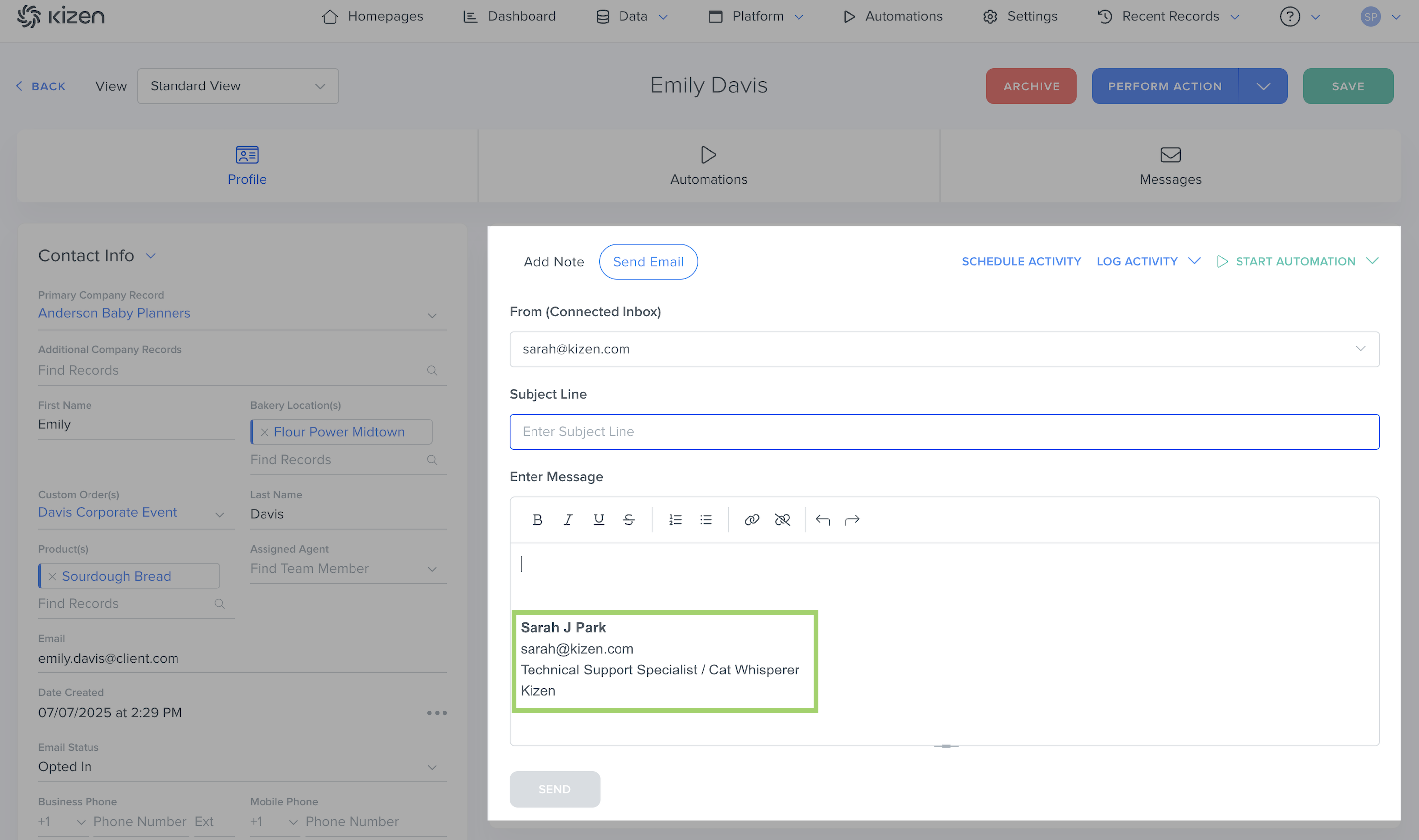Remove Flour Power Midtown bakery location
The image size is (1419, 840).
(265, 432)
